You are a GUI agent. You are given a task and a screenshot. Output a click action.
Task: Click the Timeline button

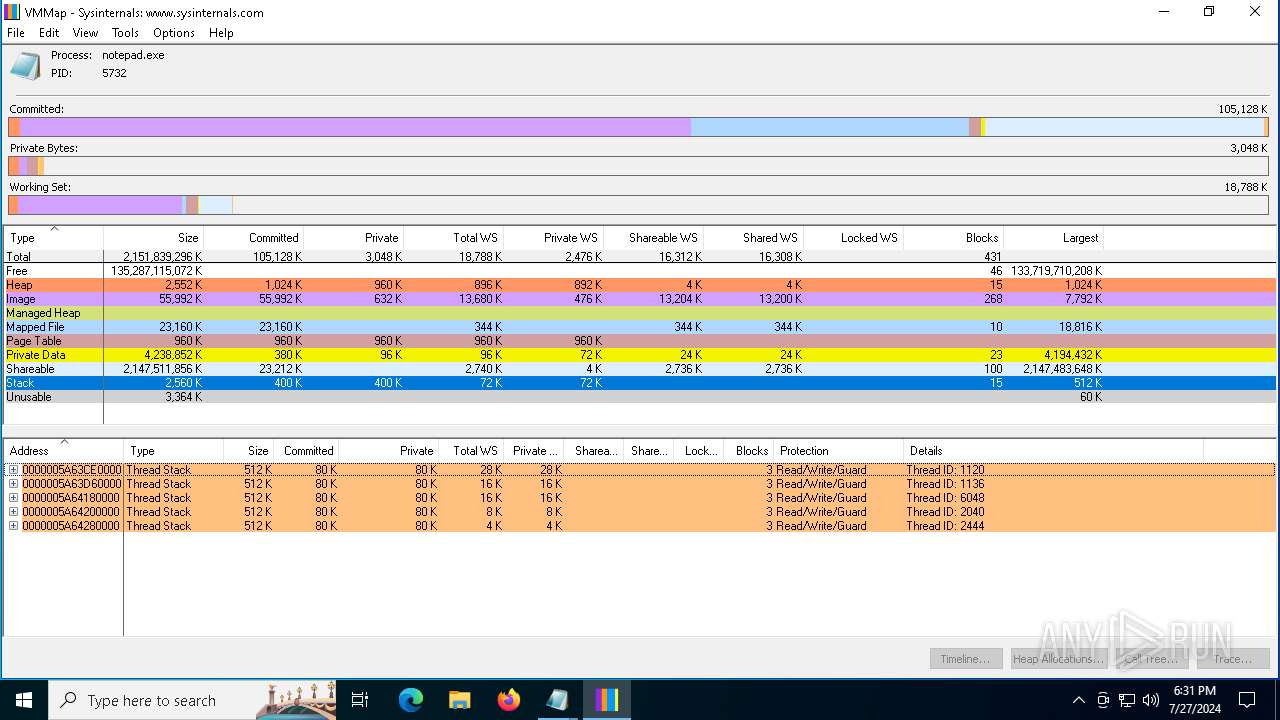(965, 659)
